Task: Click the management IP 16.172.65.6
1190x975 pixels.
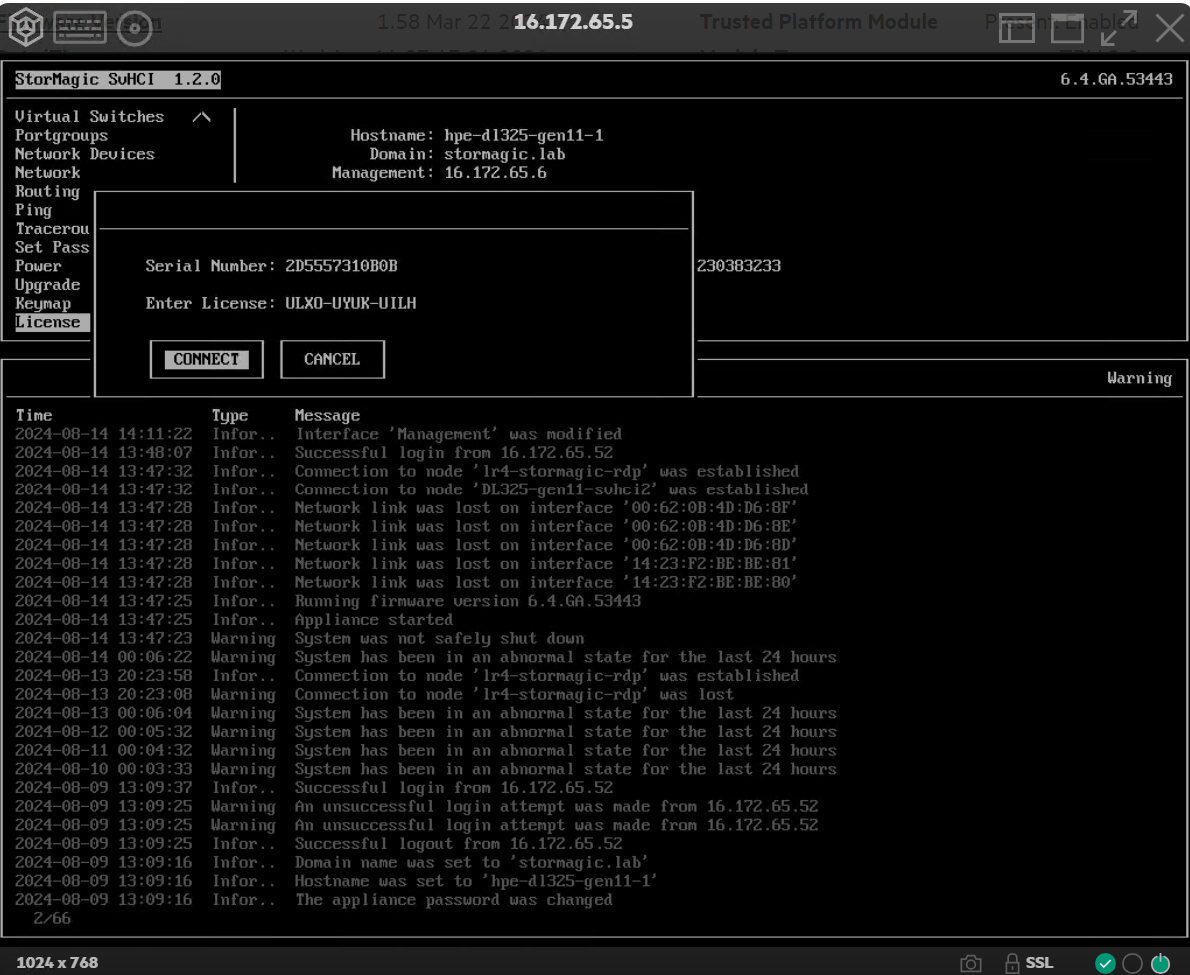Action: point(495,173)
